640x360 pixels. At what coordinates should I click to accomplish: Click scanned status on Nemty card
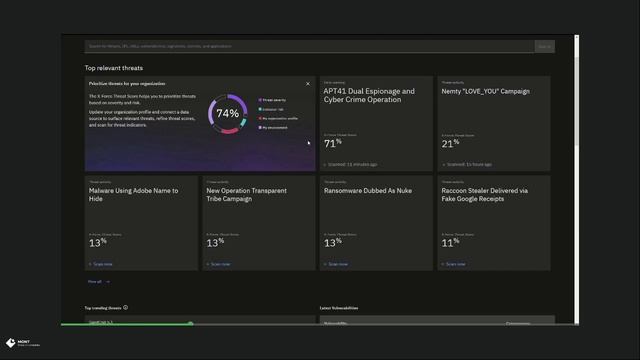(467, 164)
